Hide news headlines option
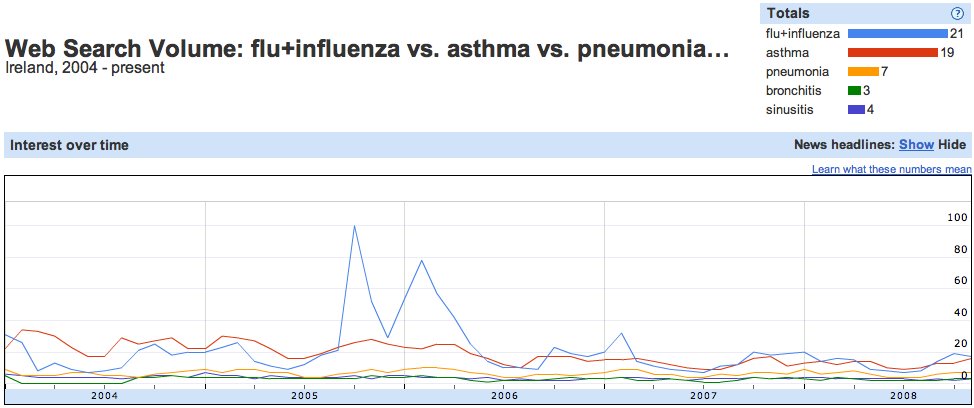 click(x=952, y=145)
